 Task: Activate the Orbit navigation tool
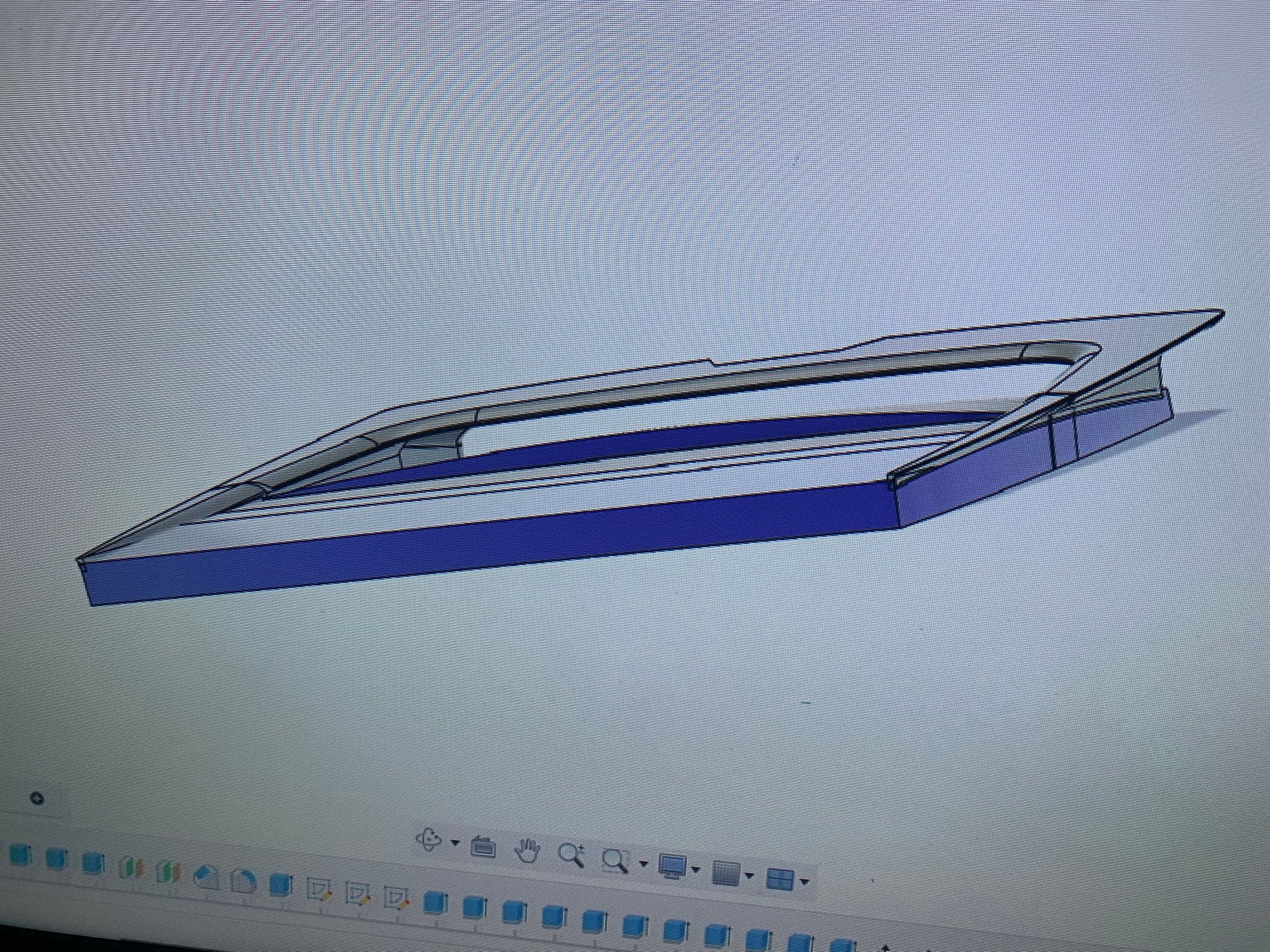click(x=429, y=840)
